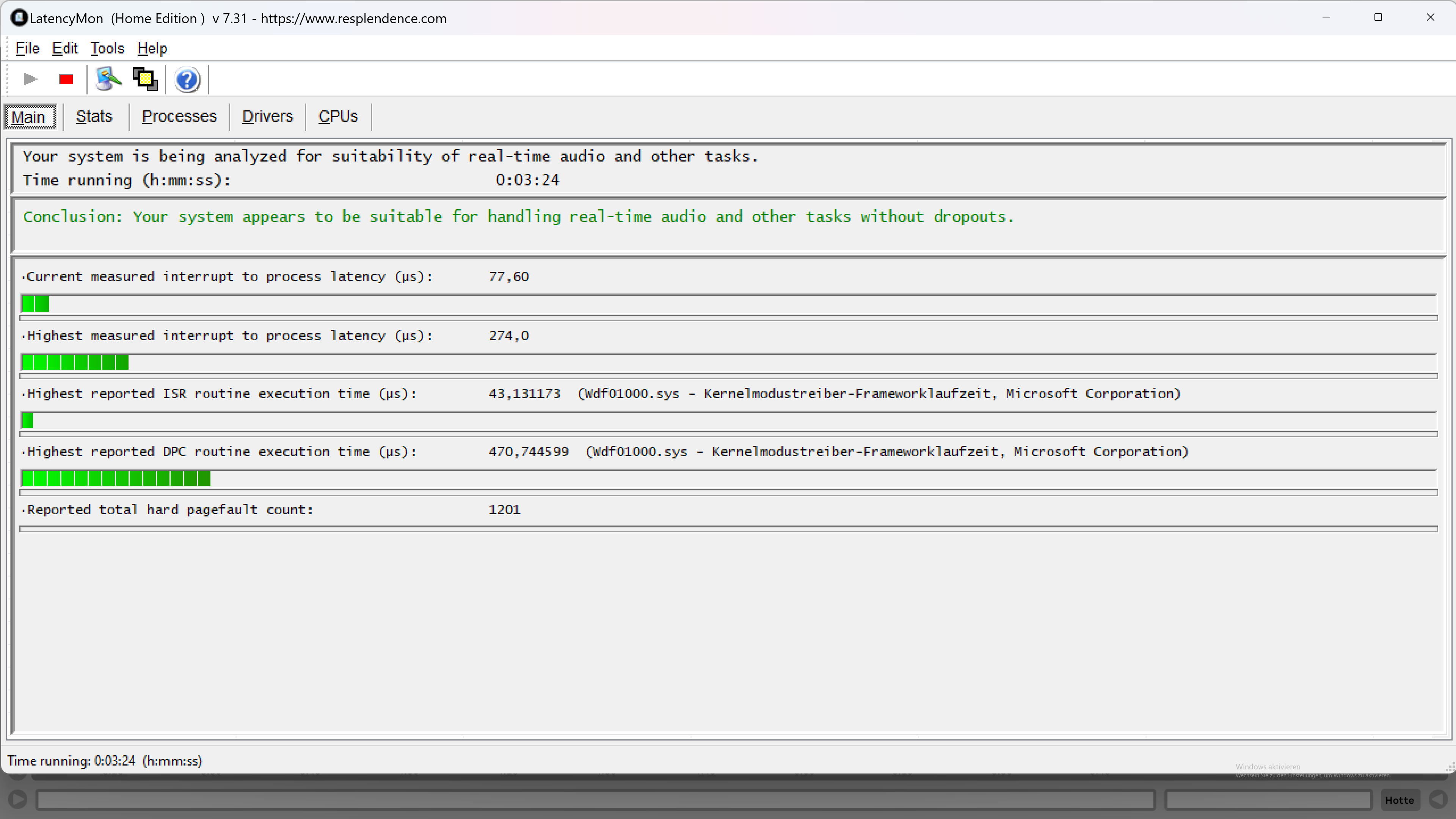The height and width of the screenshot is (819, 1456).
Task: Open the Help menu
Action: coord(152,48)
